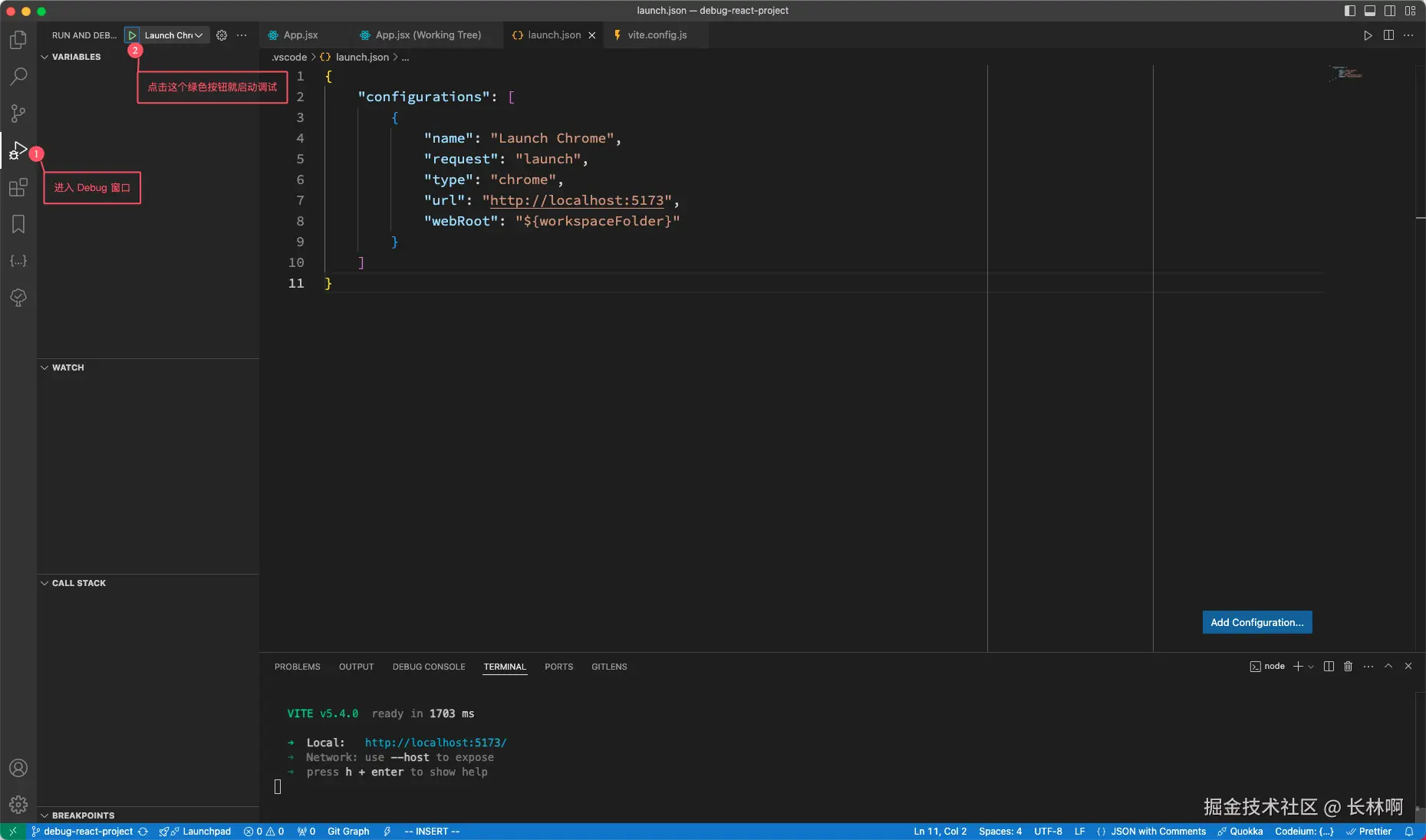Click the Add Configuration... button
Screen dimensions: 1426x840
click(x=1256, y=622)
